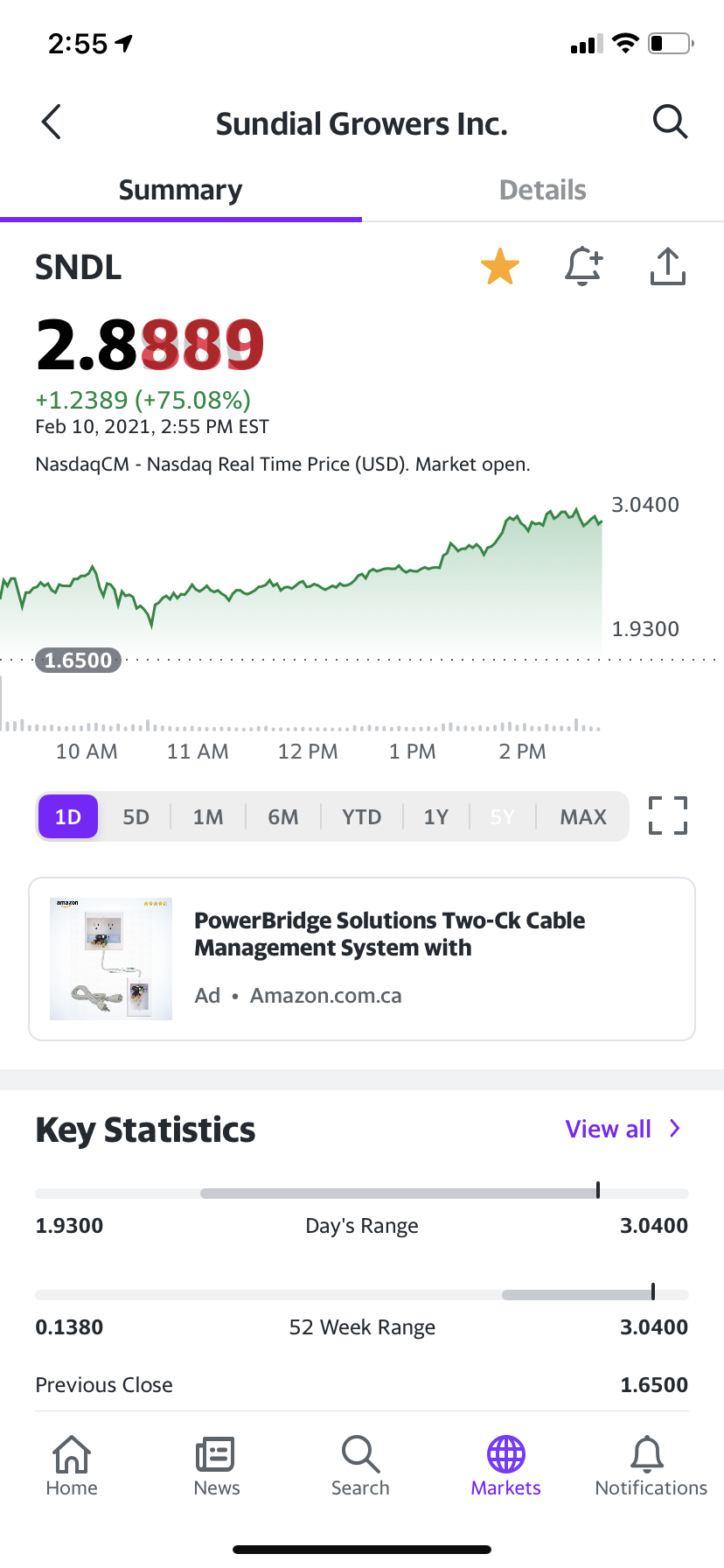724x1568 pixels.
Task: Select 1M chart range
Action: click(208, 816)
